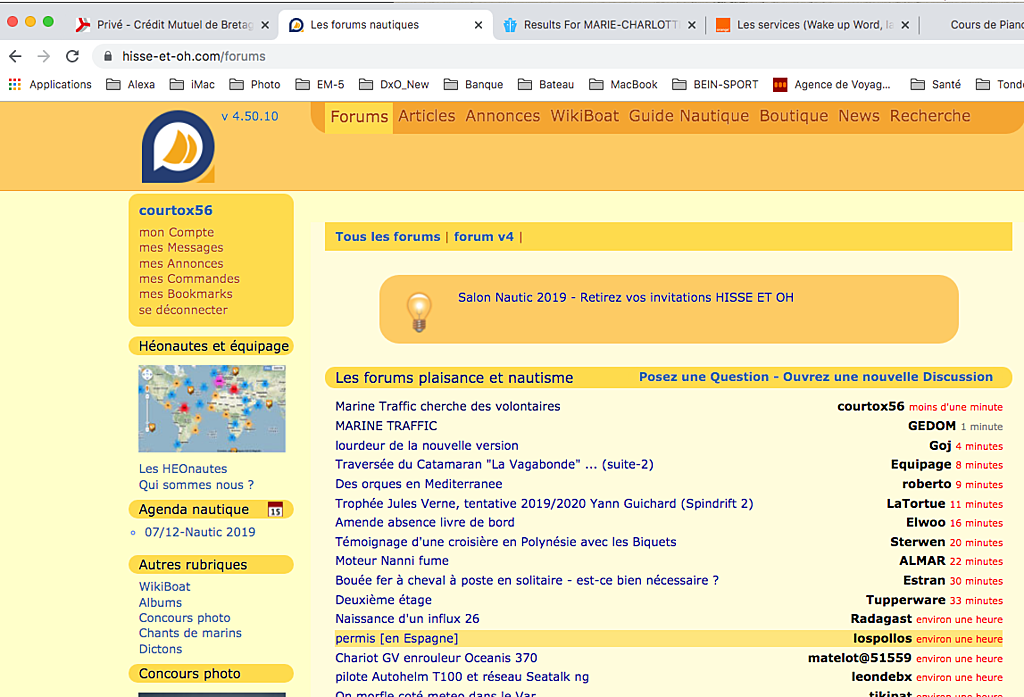The image size is (1024, 697).
Task: Open the Alexa bookmarks folder
Action: [131, 84]
